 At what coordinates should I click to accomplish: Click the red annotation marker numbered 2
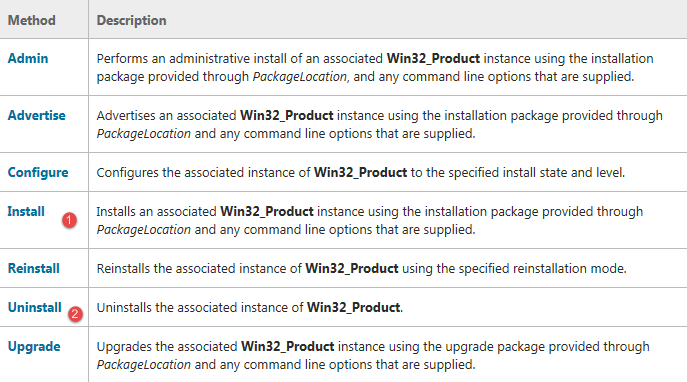[75, 314]
